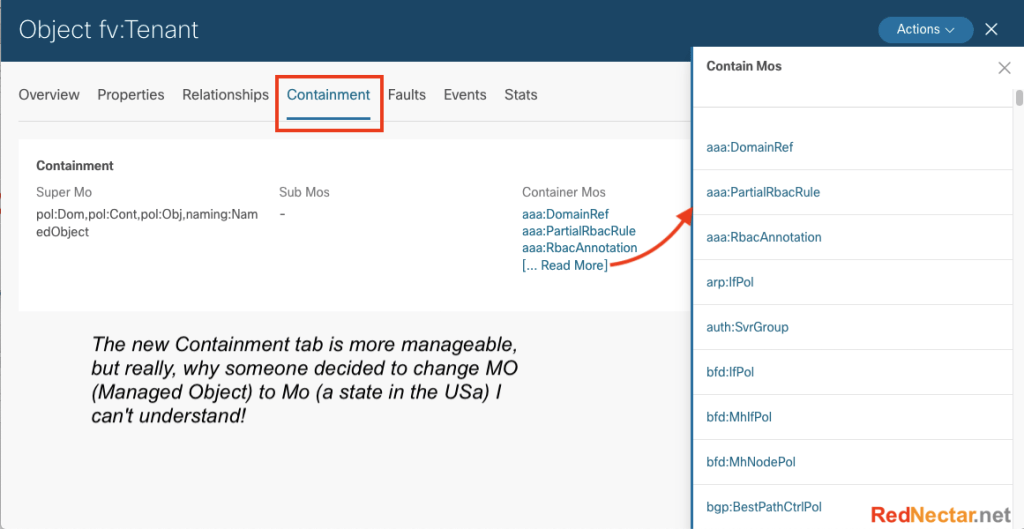
Task: Open bfd:MhNodePol list entry
Action: tap(751, 462)
